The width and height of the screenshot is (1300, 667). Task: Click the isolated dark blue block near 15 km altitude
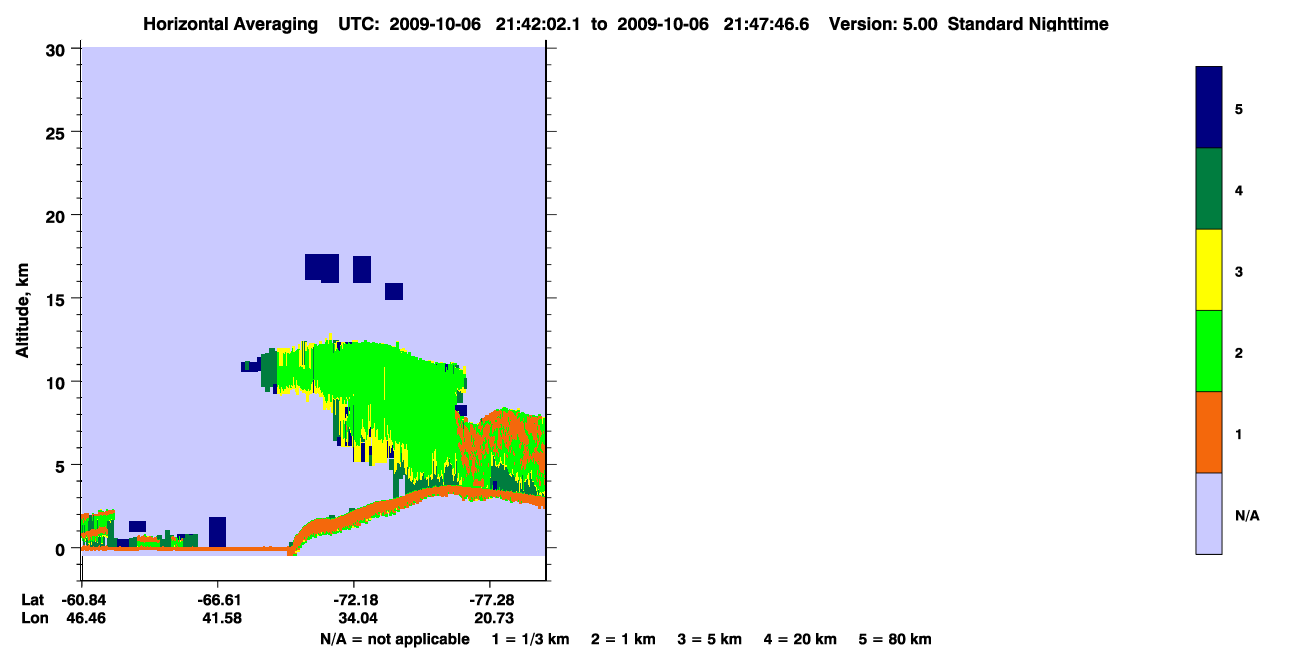(394, 291)
